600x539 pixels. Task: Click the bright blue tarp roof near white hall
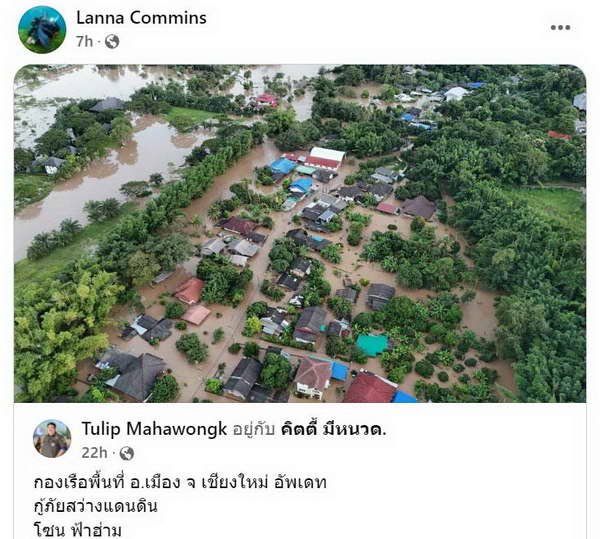point(283,166)
